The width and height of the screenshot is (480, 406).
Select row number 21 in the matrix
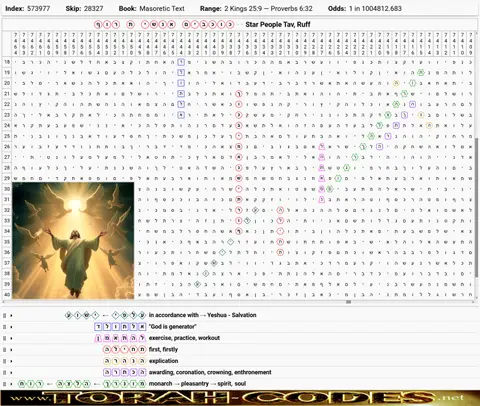click(7, 94)
